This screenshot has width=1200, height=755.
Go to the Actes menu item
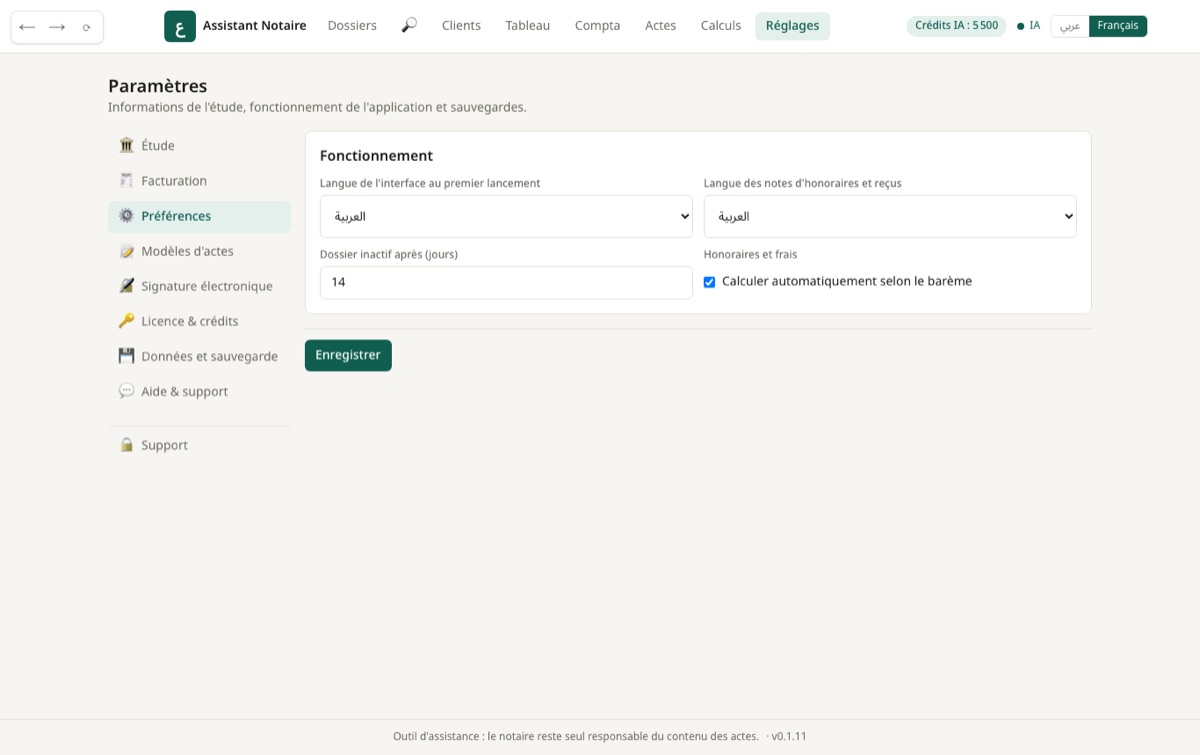[660, 26]
